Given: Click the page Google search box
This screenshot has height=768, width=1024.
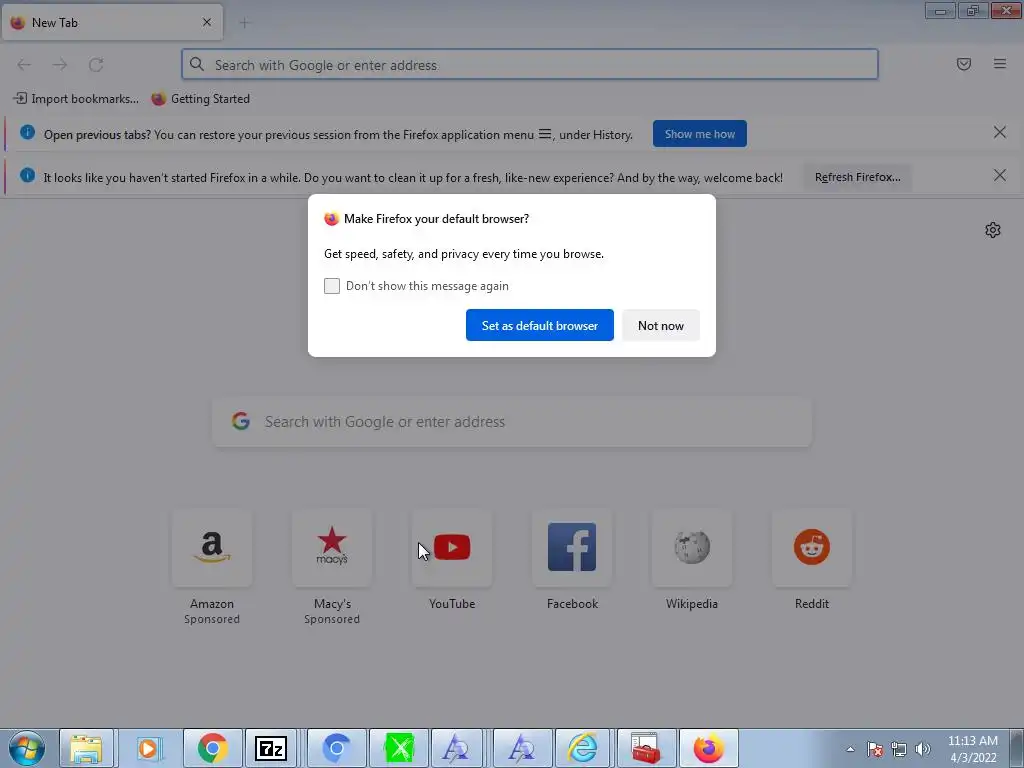Looking at the screenshot, I should pos(512,422).
